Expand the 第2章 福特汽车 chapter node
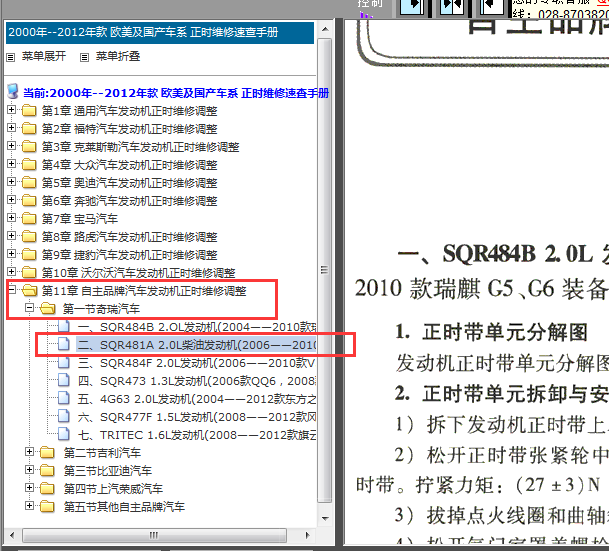This screenshot has height=551, width=609. (x=11, y=128)
